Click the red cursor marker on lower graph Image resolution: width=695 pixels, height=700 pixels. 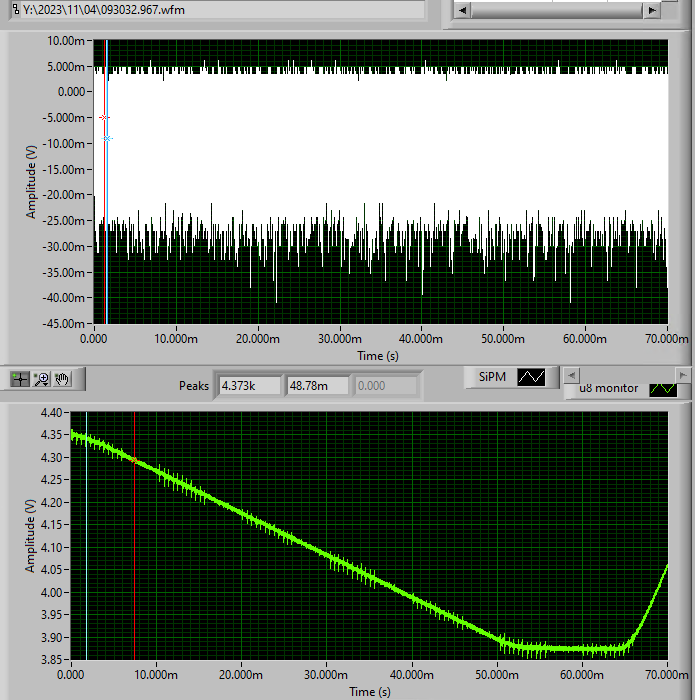point(134,460)
